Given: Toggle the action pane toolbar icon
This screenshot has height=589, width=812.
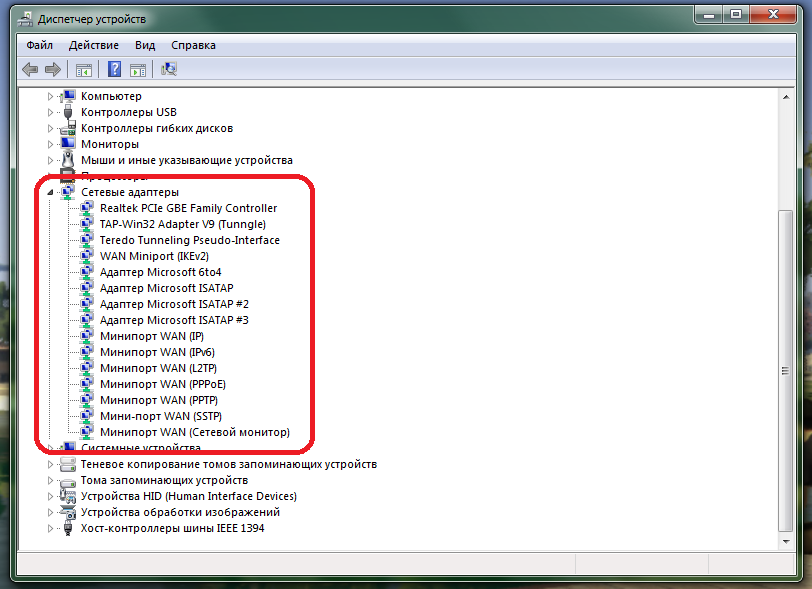Looking at the screenshot, I should tap(138, 69).
